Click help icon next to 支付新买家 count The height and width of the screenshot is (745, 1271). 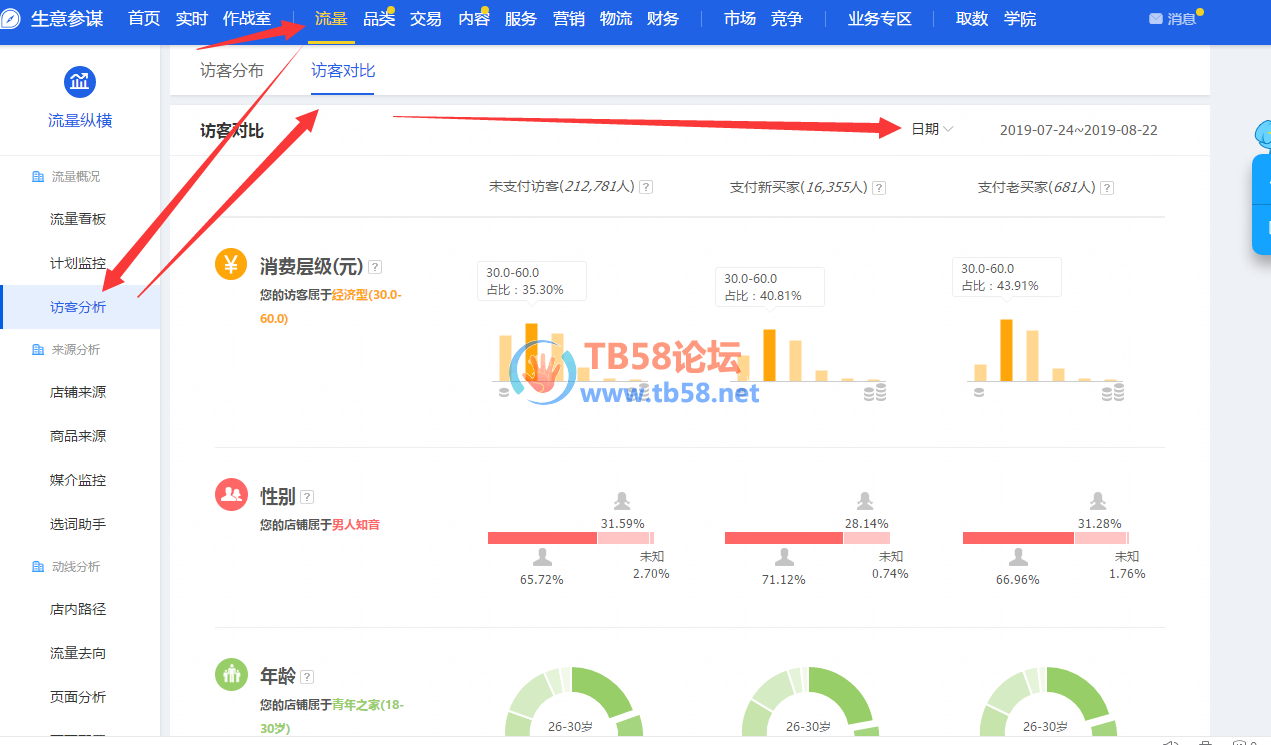pos(879,187)
